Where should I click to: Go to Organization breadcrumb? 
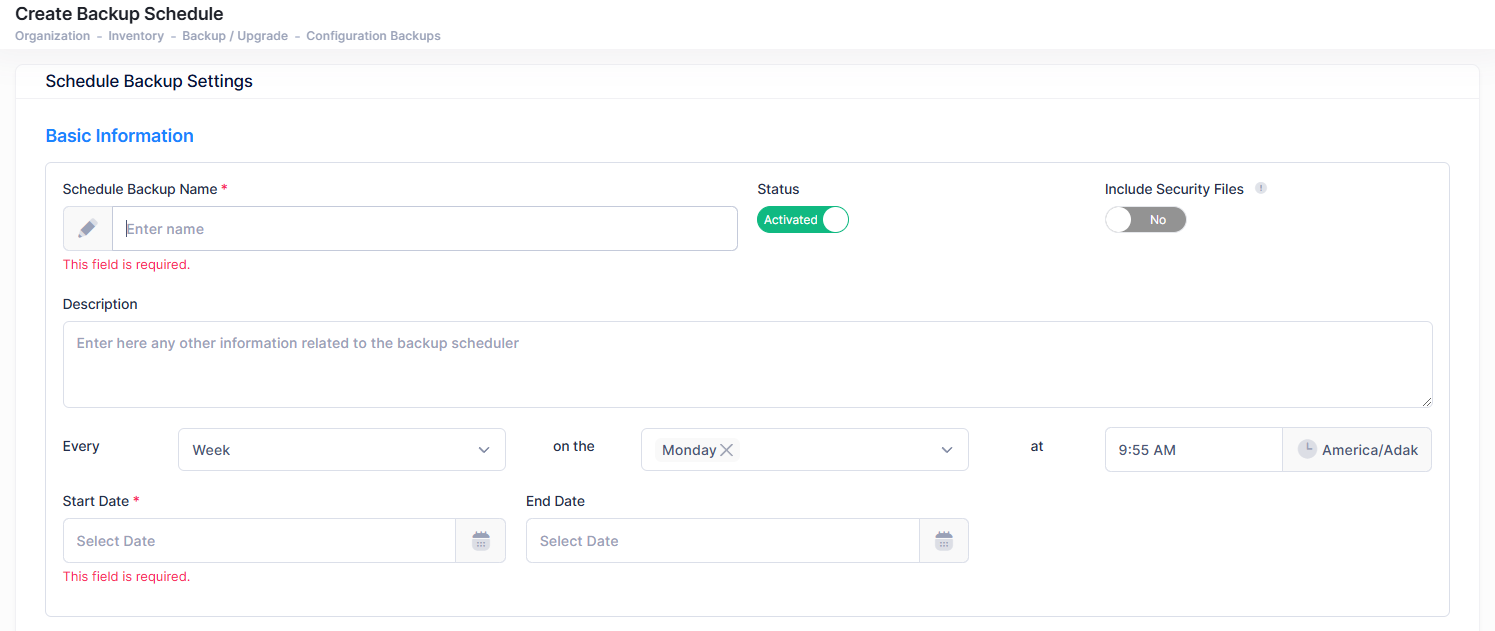(52, 36)
